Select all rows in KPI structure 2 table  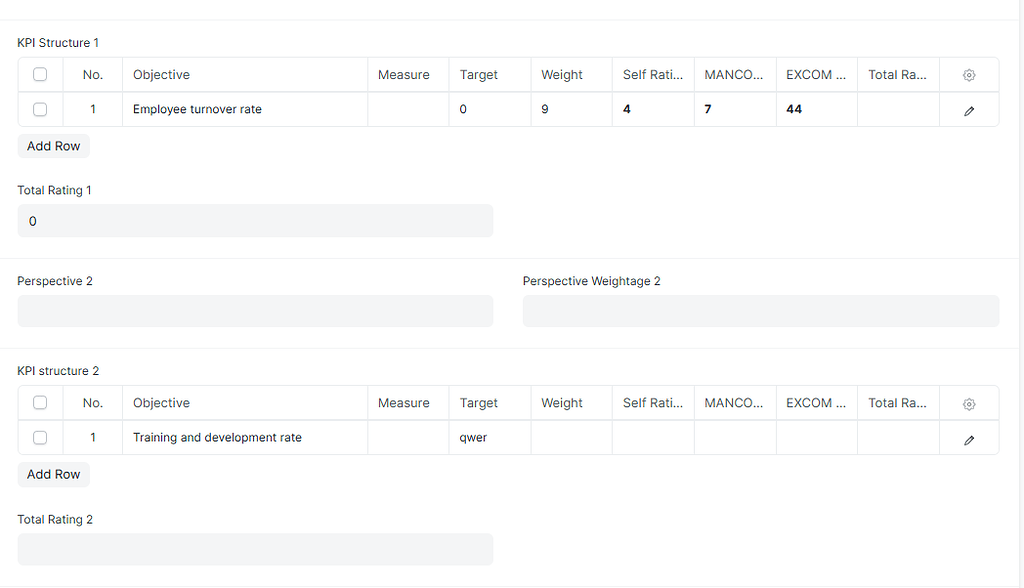(40, 403)
